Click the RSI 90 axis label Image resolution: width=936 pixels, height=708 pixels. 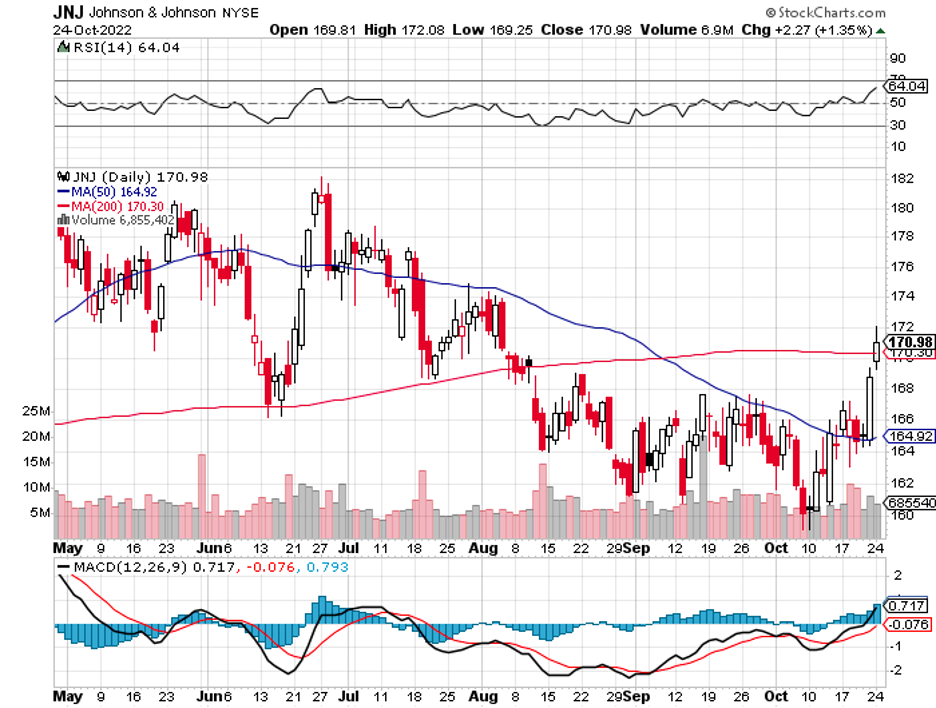[898, 59]
